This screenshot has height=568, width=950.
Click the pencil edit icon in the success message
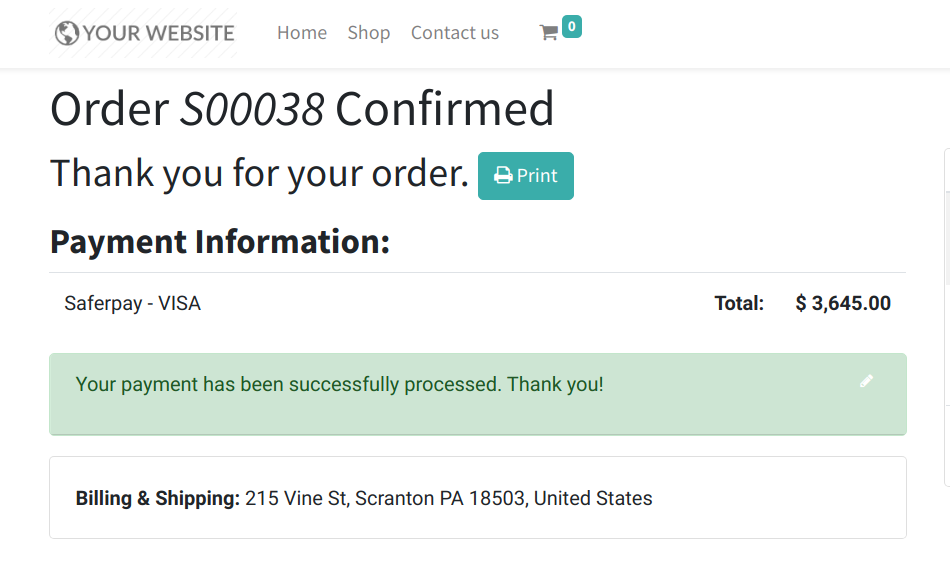[866, 381]
